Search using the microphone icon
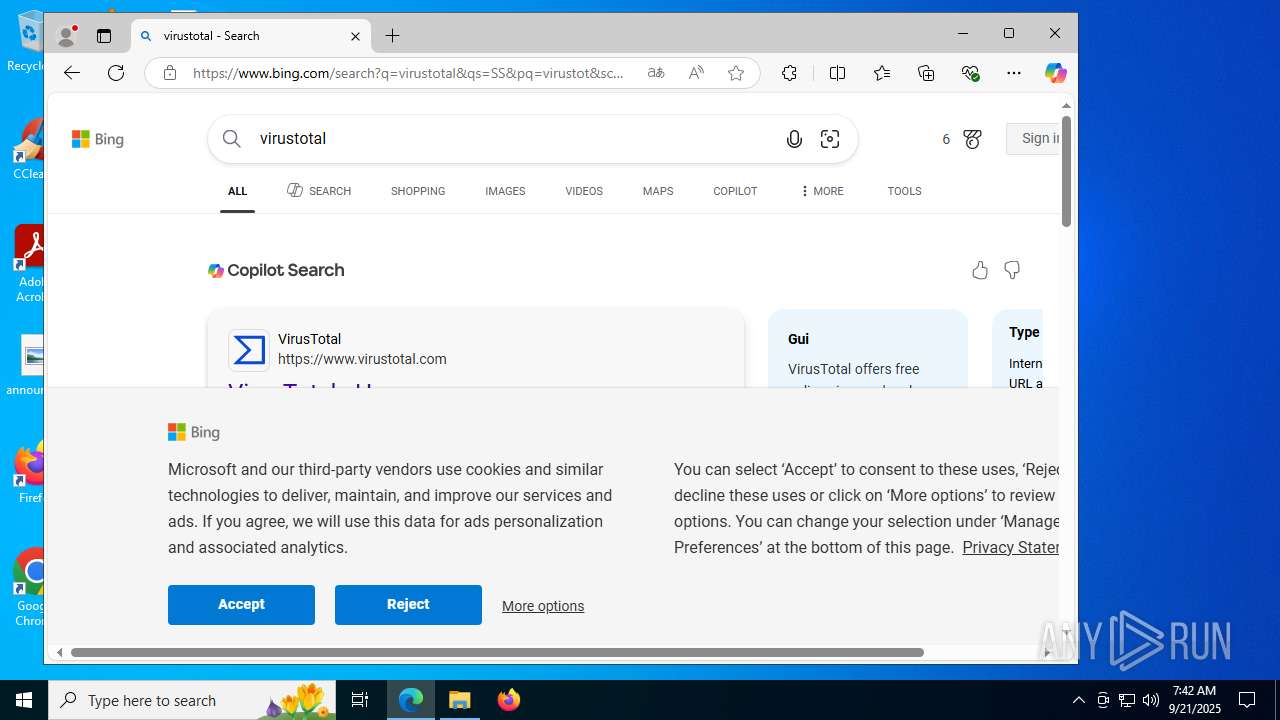Image resolution: width=1280 pixels, height=720 pixels. 794,139
